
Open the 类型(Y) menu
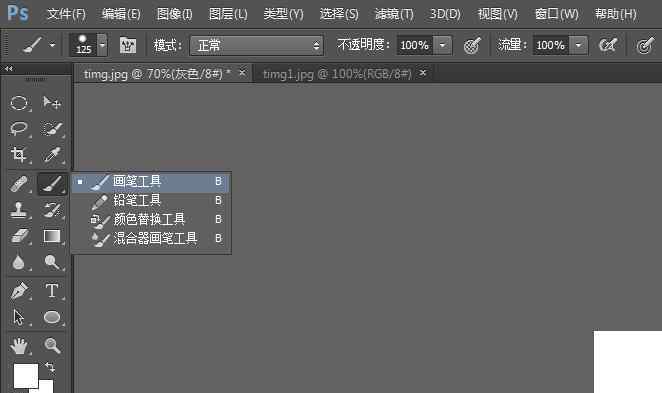pos(283,14)
